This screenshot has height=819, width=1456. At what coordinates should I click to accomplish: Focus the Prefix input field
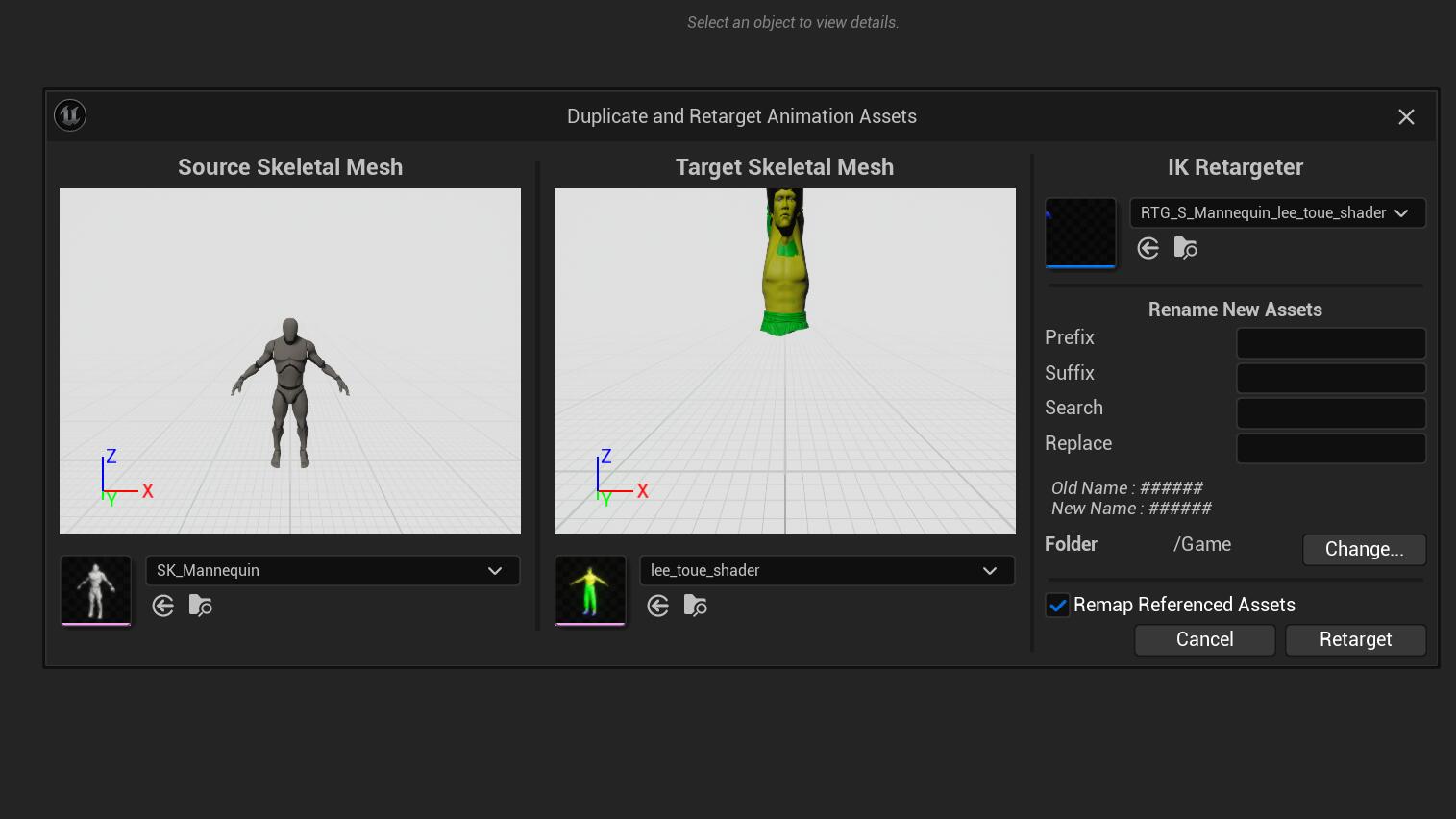click(1331, 342)
